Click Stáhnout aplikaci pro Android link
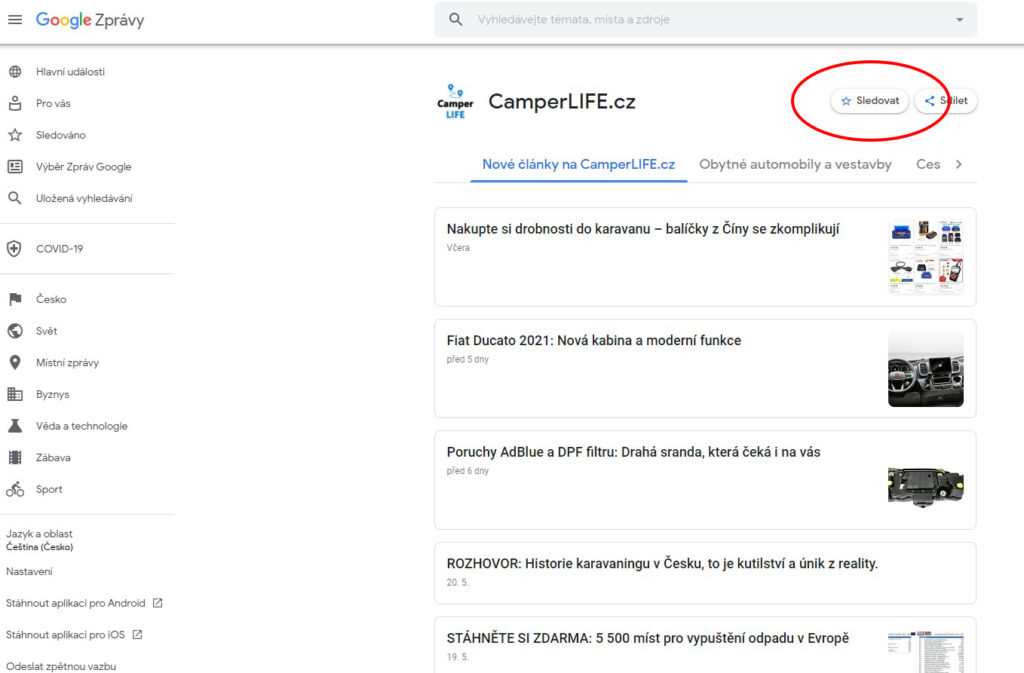 [76, 603]
